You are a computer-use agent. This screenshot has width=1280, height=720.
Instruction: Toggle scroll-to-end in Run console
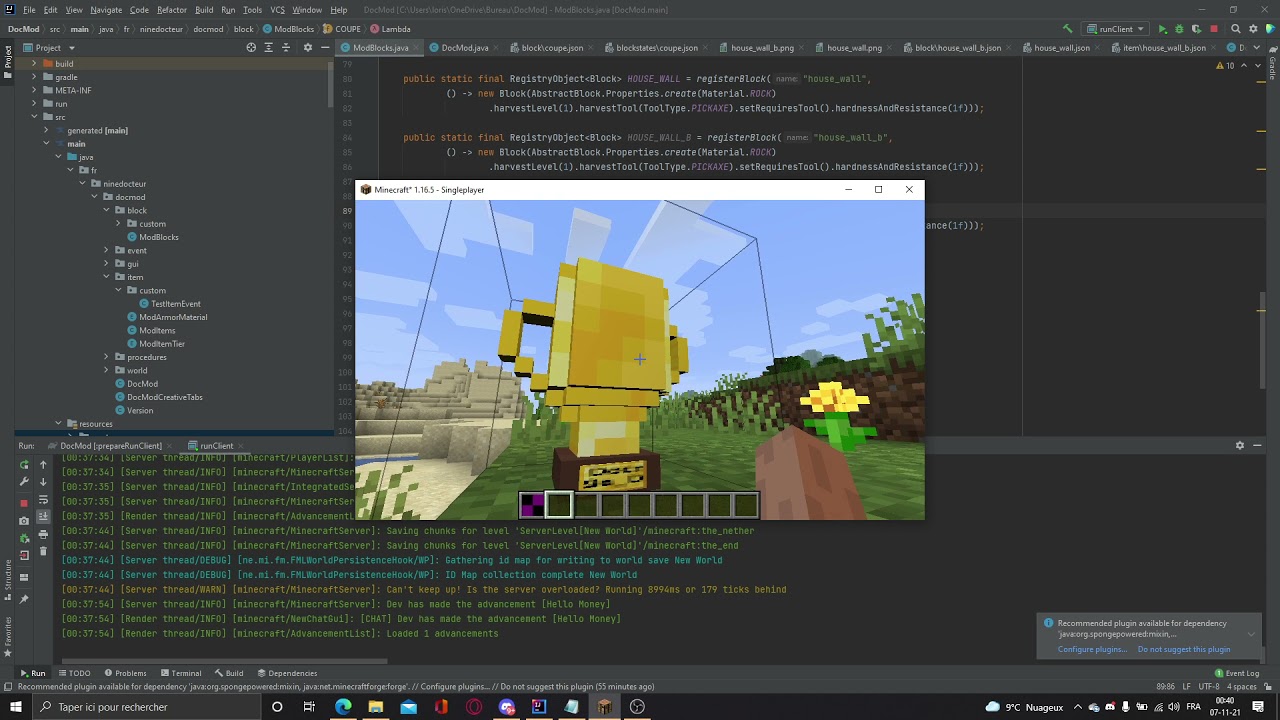(x=43, y=517)
